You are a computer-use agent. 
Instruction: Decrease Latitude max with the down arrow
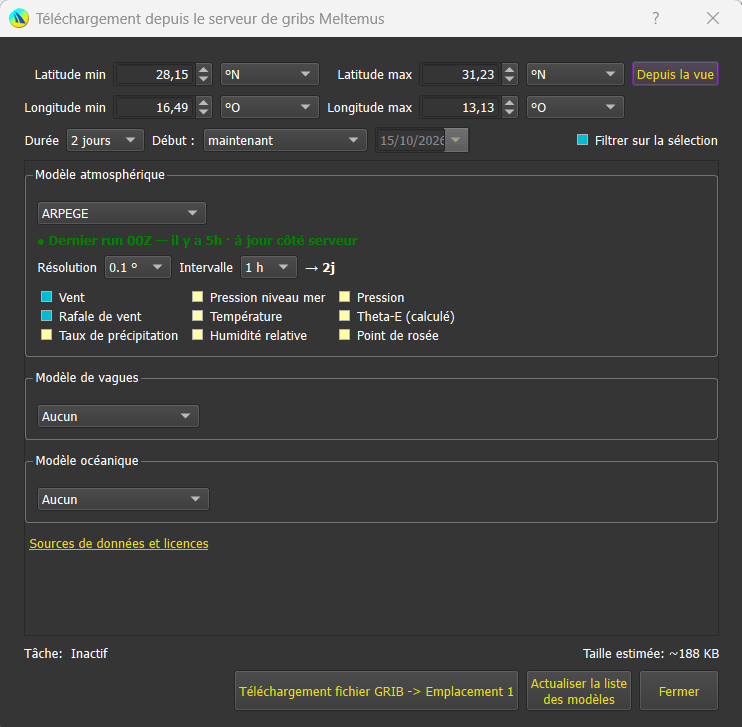coord(509,79)
